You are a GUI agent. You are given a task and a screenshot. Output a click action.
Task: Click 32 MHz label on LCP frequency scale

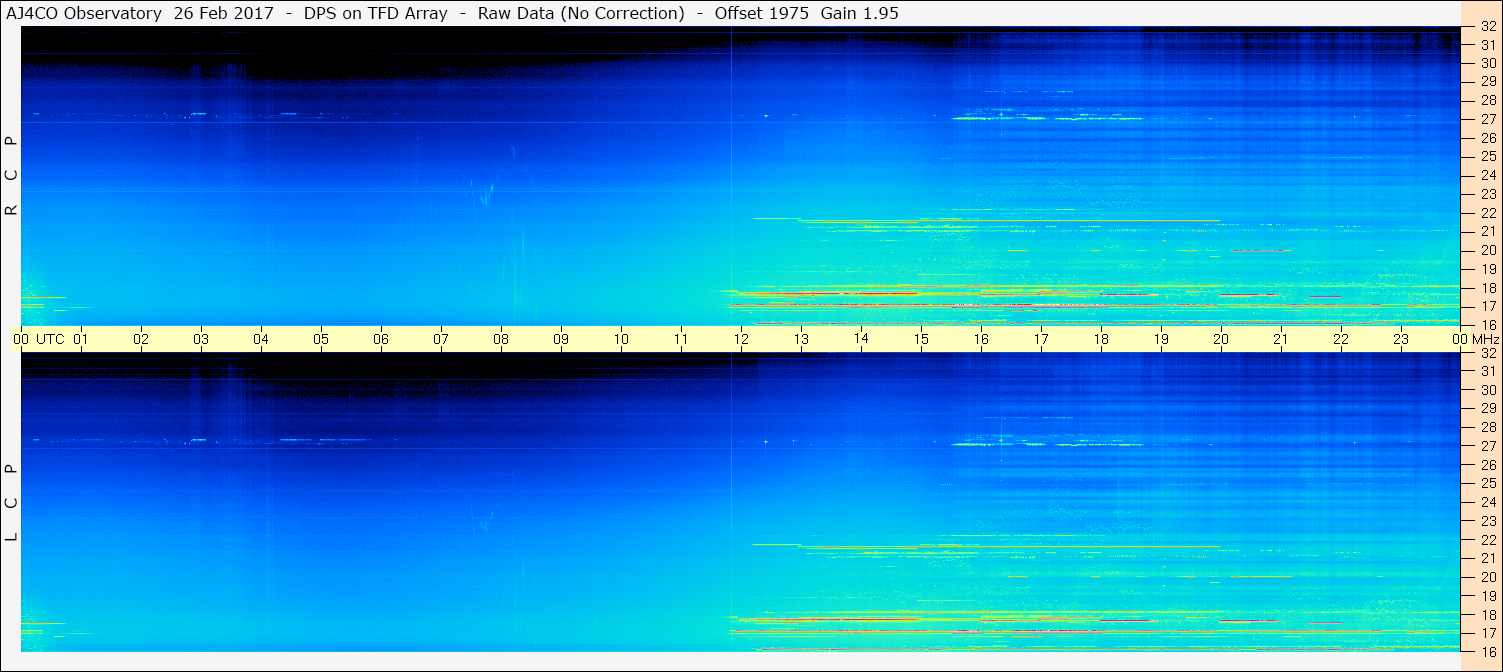click(1487, 353)
